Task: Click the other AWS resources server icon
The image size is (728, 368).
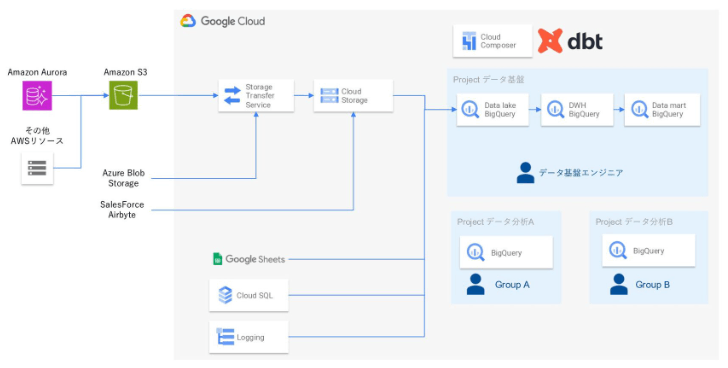Action: pyautogui.click(x=37, y=168)
